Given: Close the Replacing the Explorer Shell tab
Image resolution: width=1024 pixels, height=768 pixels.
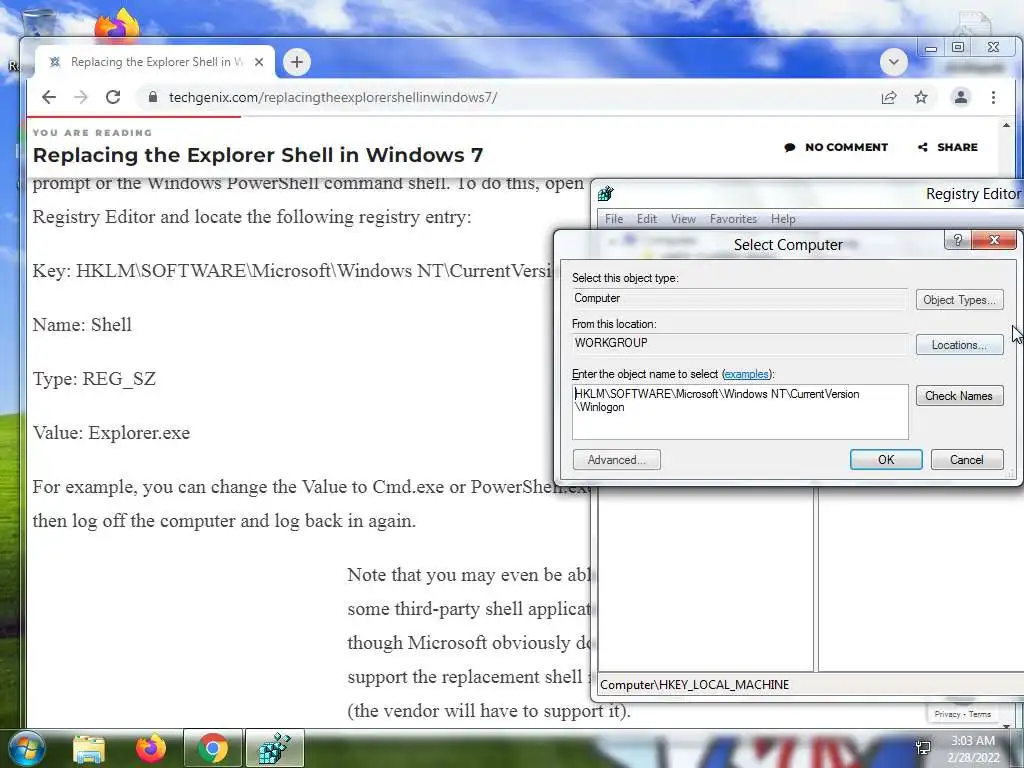Looking at the screenshot, I should 259,62.
